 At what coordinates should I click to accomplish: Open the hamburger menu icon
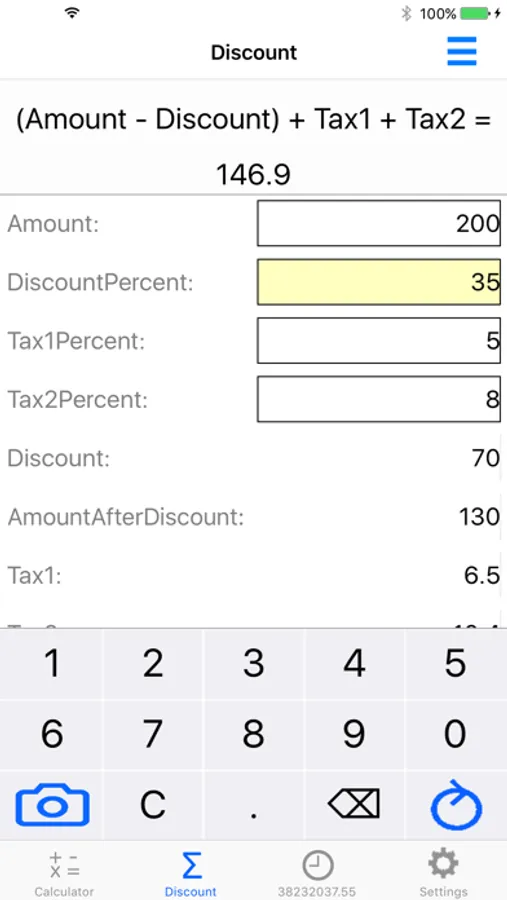point(462,51)
